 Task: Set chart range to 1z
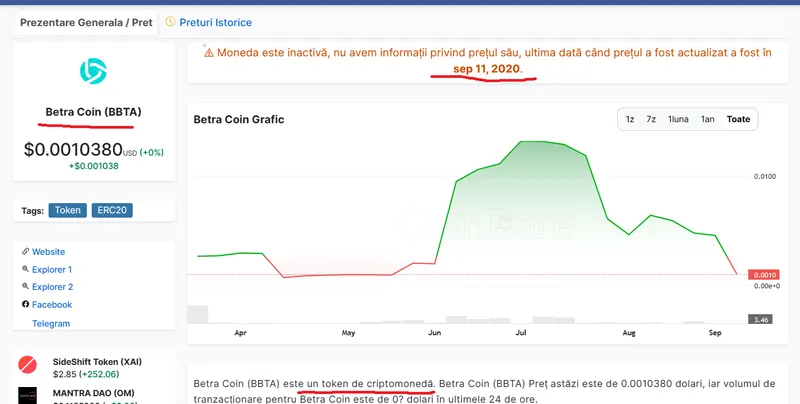(630, 119)
